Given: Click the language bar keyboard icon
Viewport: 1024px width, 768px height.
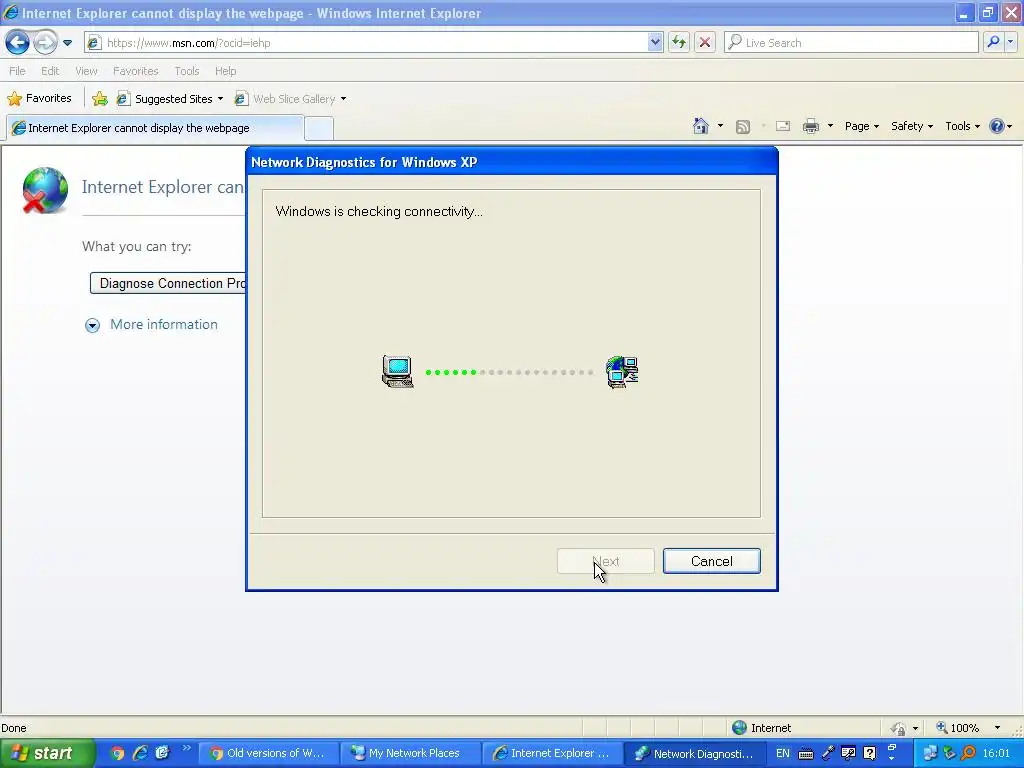Looking at the screenshot, I should point(806,754).
